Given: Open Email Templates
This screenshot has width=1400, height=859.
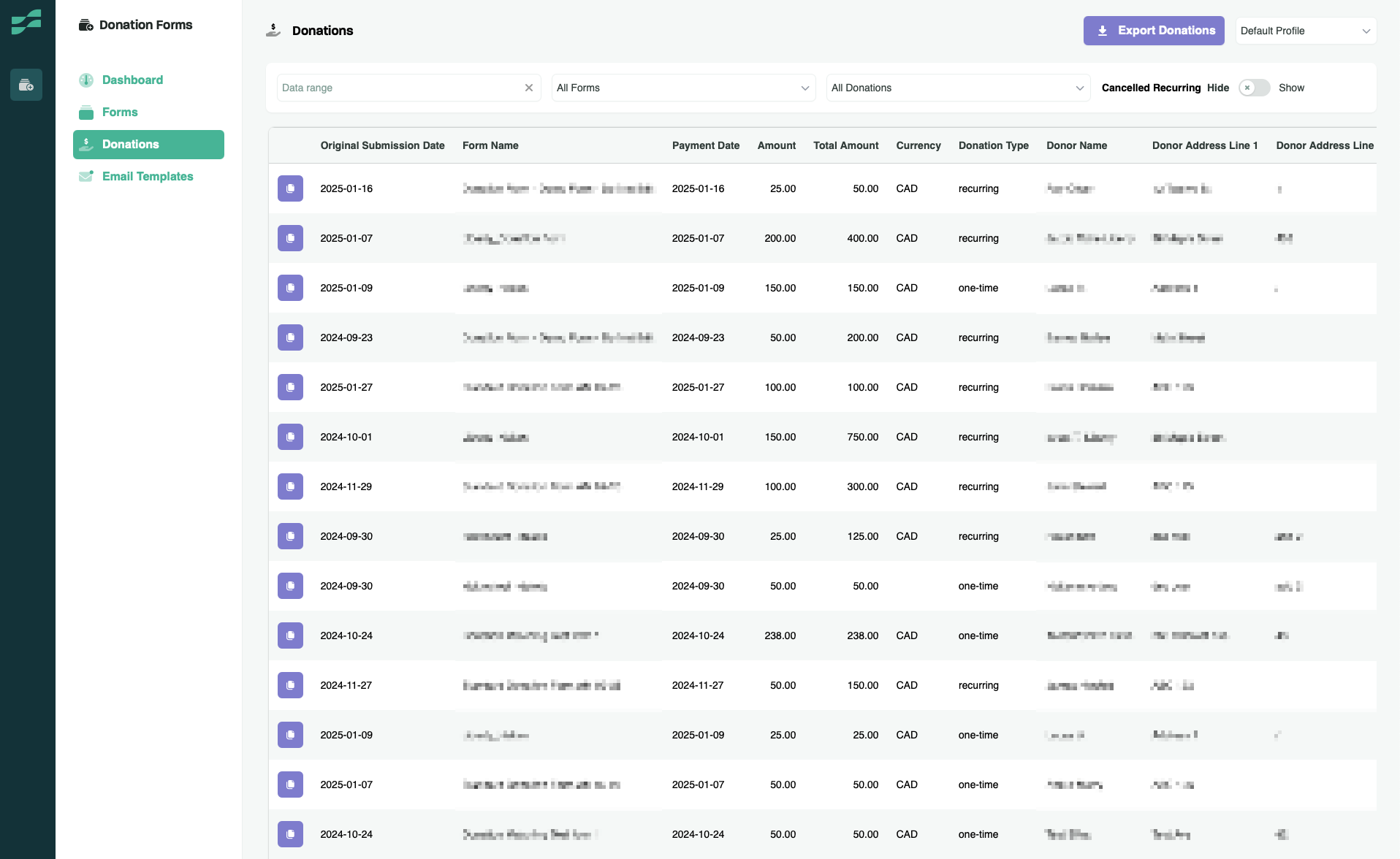Looking at the screenshot, I should click(x=148, y=176).
